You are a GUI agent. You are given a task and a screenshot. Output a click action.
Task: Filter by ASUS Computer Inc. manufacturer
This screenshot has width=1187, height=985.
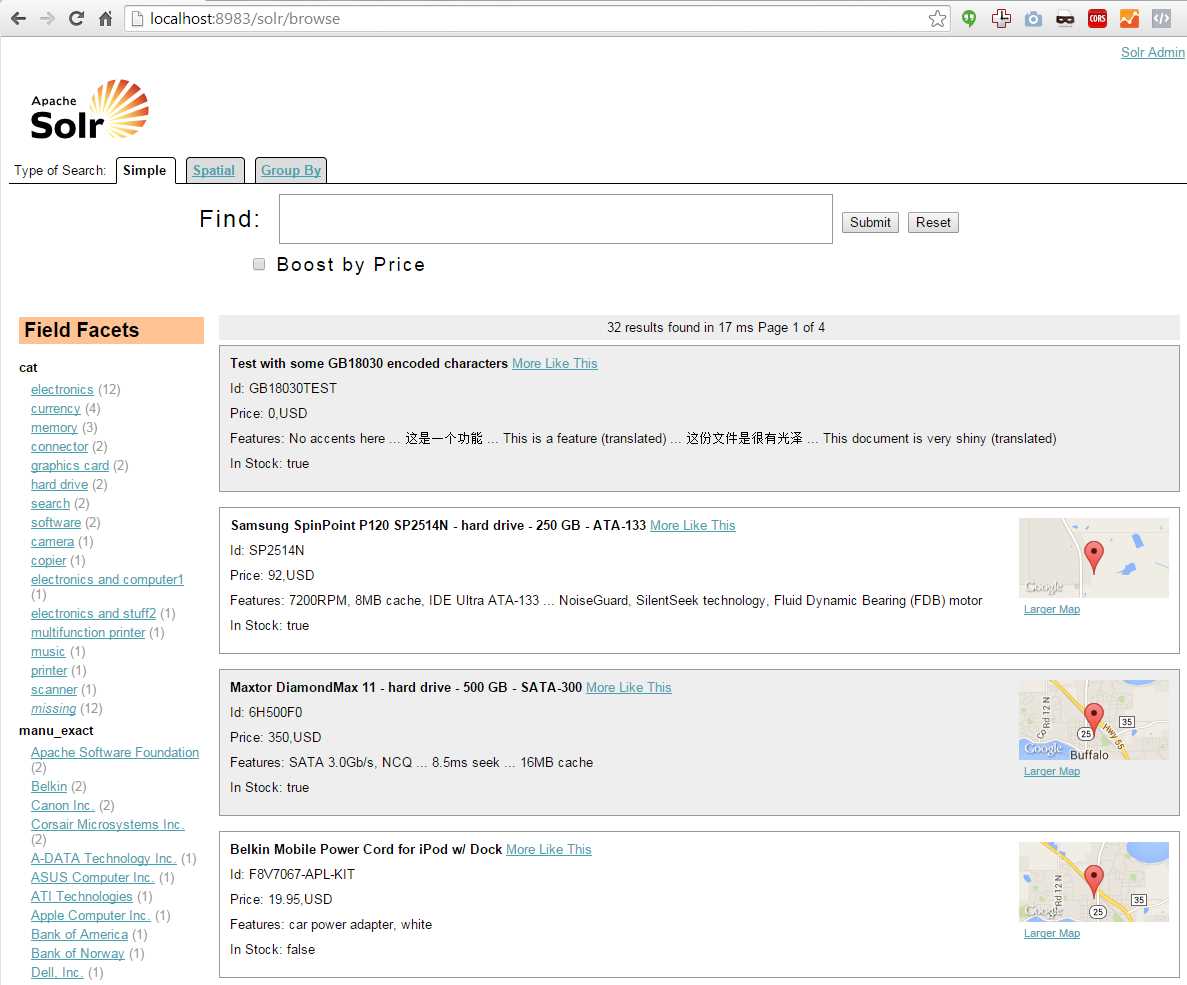92,877
